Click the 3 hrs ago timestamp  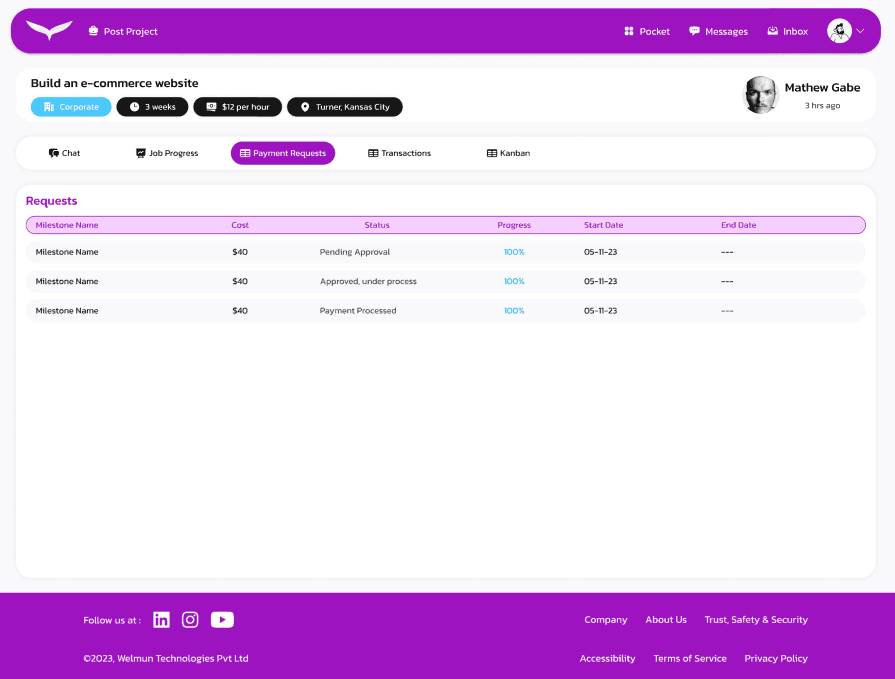[x=823, y=106]
